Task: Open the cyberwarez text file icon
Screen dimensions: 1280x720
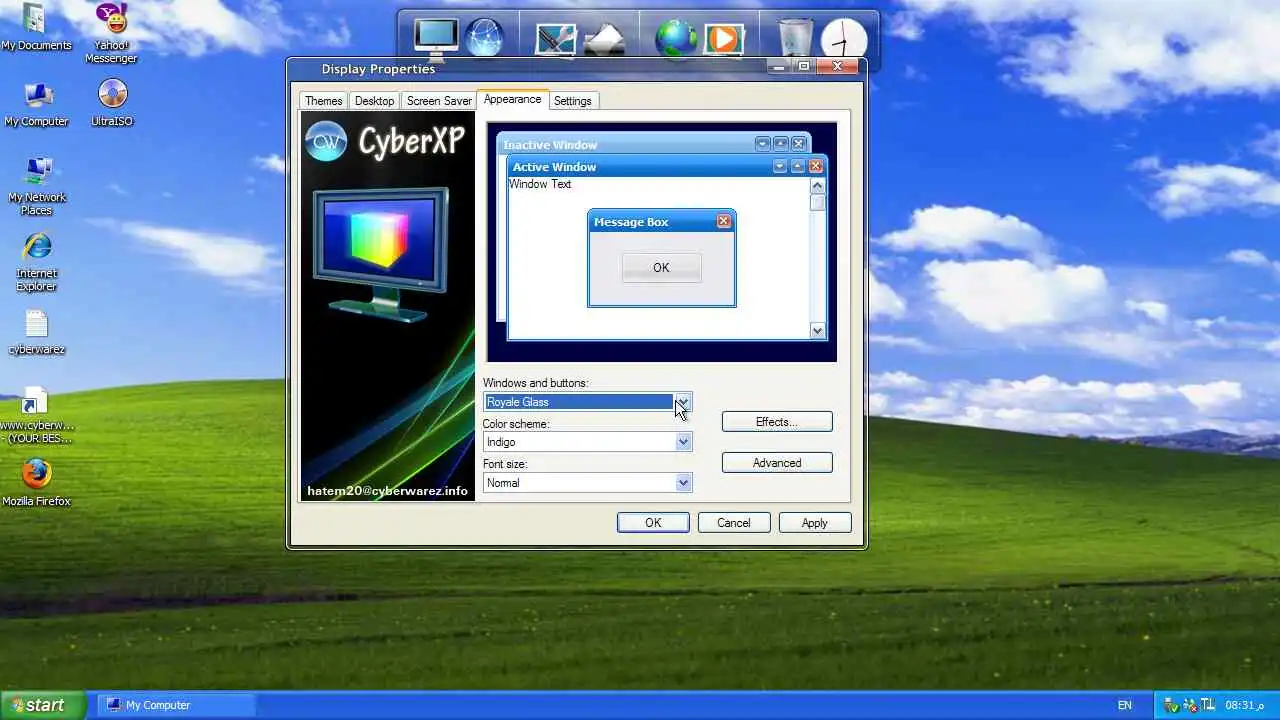Action: pos(36,332)
